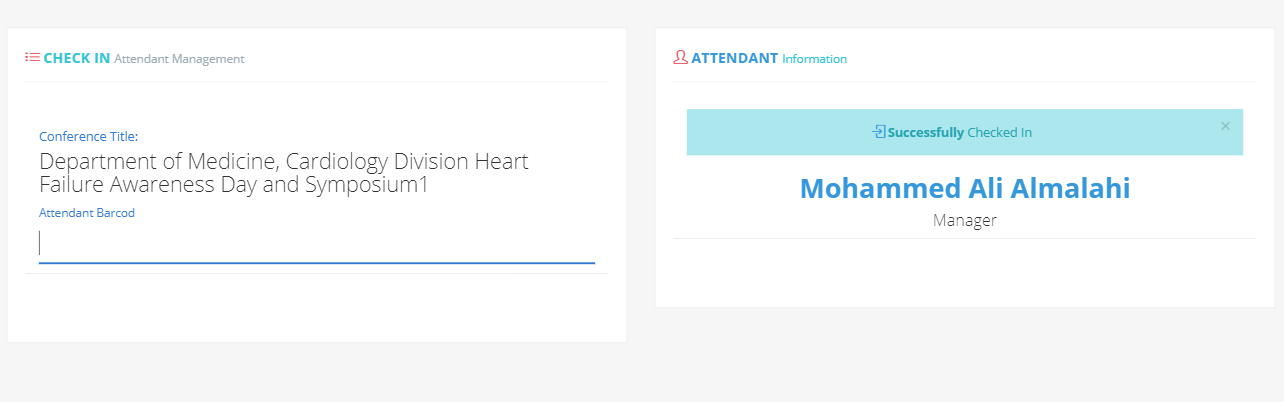Image resolution: width=1284 pixels, height=402 pixels.
Task: Dismiss the Successfully Checked In alert
Action: 1225,126
